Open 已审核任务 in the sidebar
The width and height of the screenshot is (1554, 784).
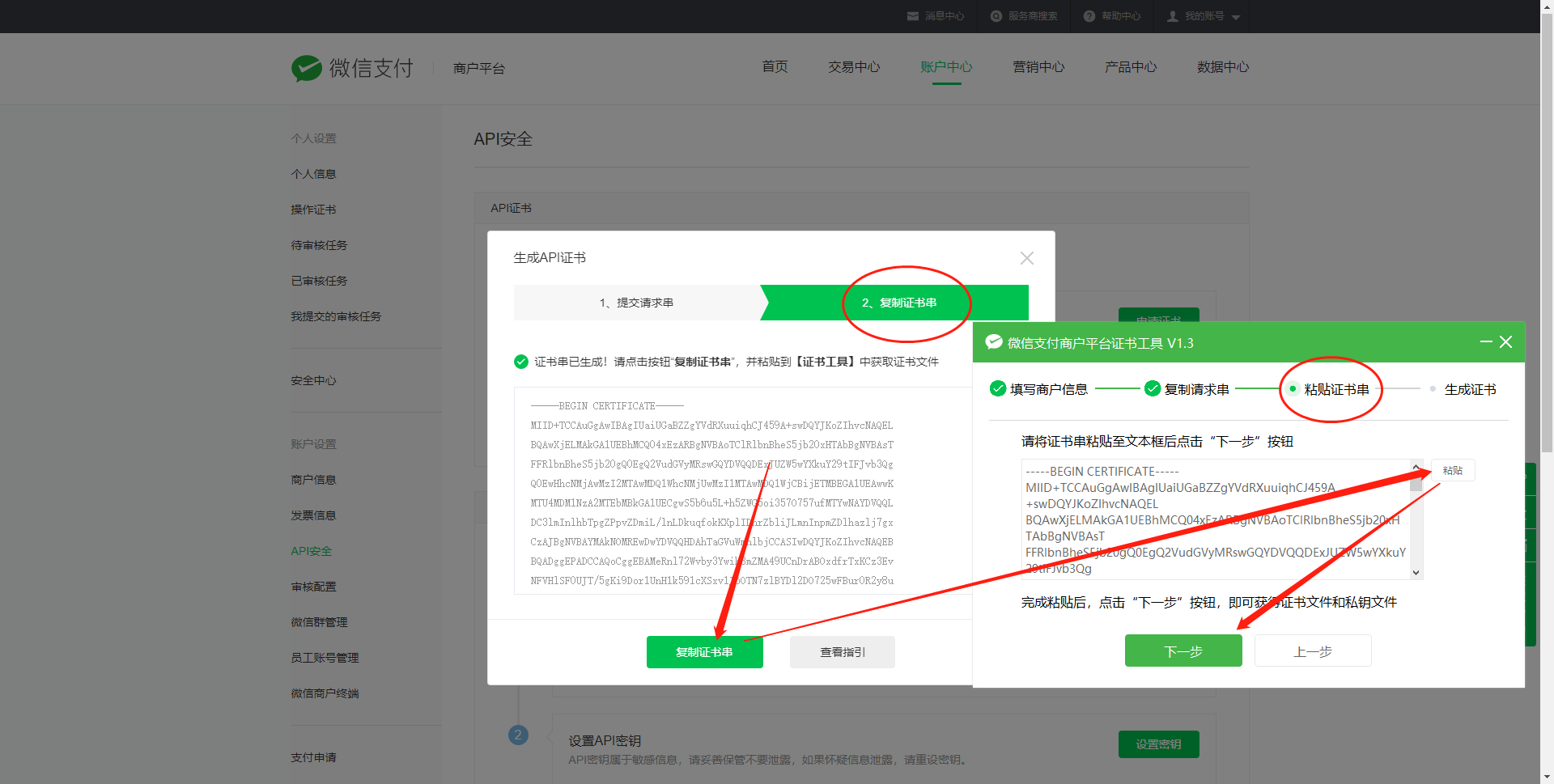pos(319,281)
